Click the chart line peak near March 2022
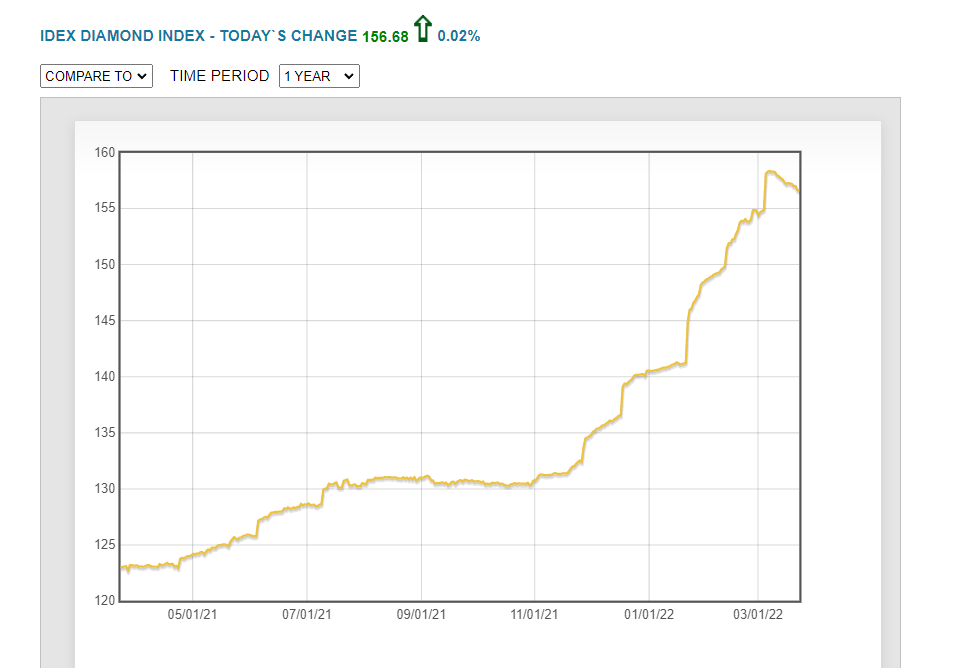This screenshot has height=668, width=974. [x=770, y=172]
